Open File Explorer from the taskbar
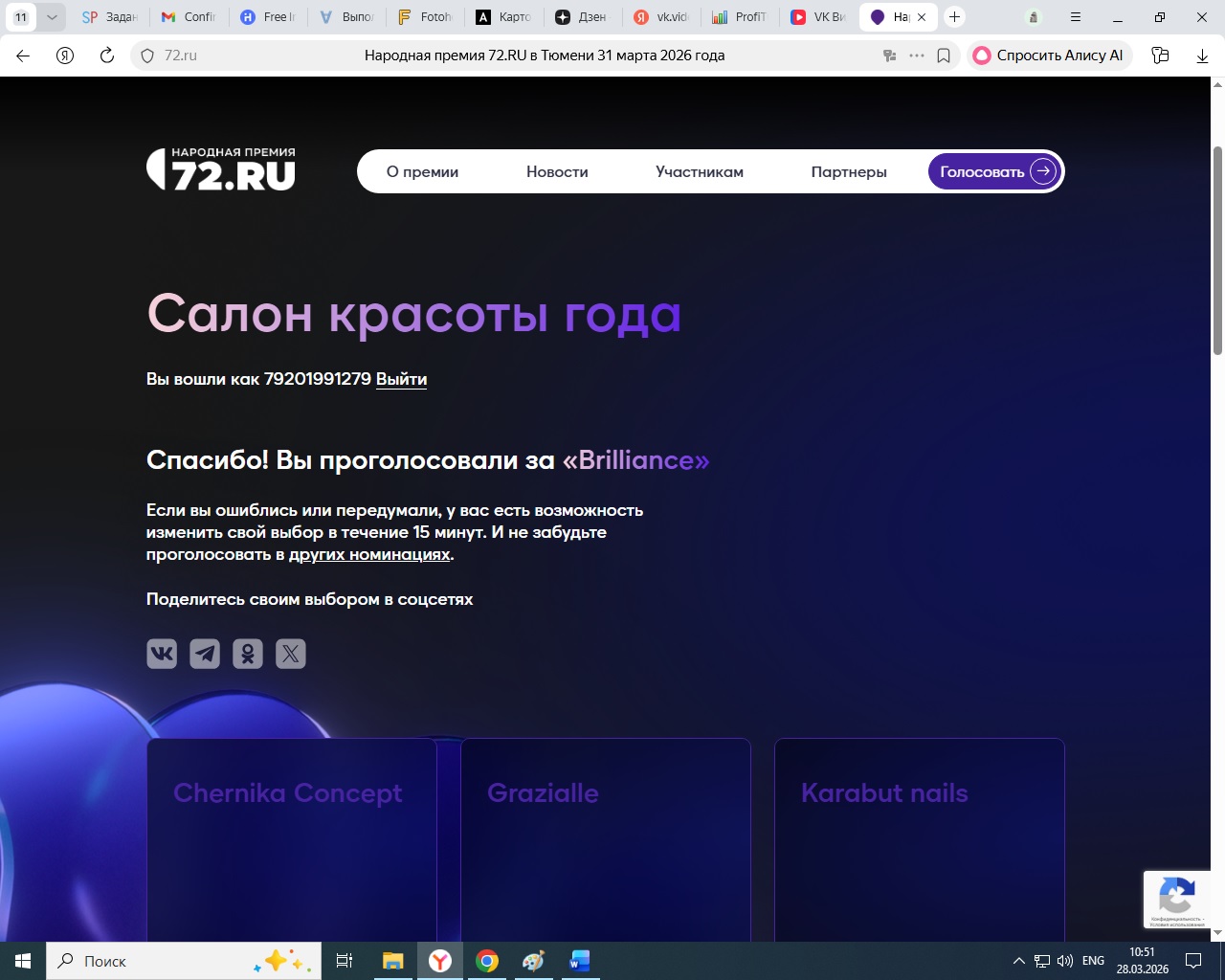Screen dimensions: 1225x980 (392, 961)
